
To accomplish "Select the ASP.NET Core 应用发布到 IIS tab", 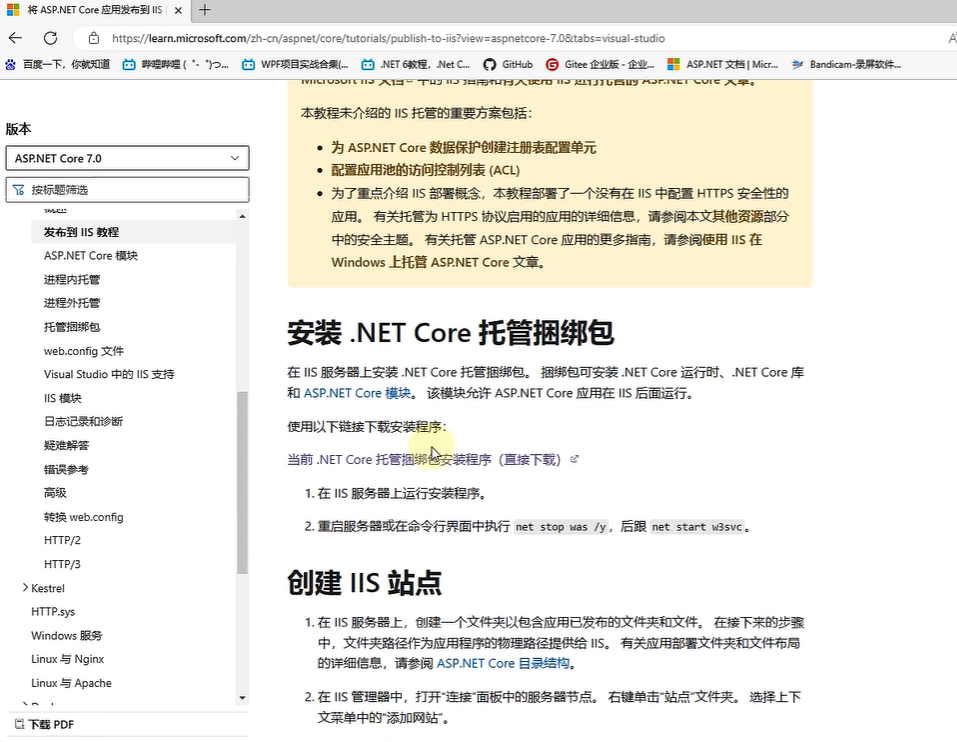I will (94, 10).
